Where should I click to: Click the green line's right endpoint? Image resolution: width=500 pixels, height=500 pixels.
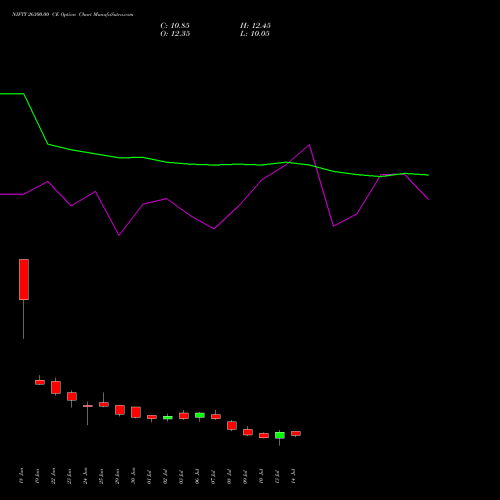click(x=428, y=175)
